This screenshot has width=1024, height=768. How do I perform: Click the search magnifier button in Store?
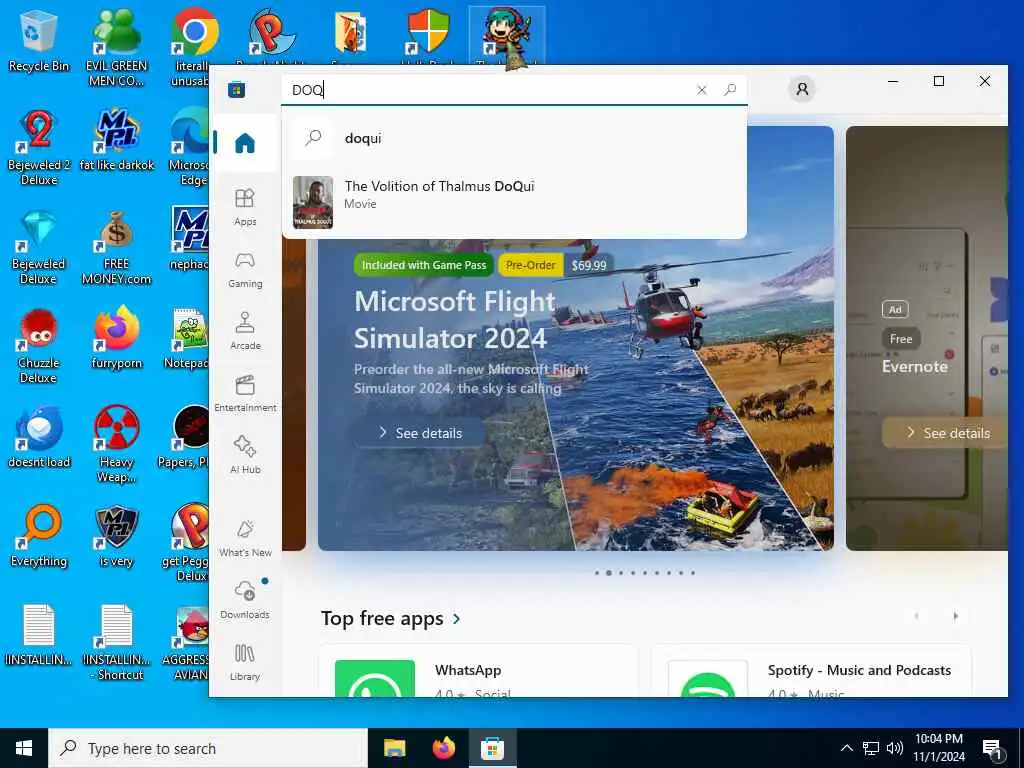click(x=730, y=89)
